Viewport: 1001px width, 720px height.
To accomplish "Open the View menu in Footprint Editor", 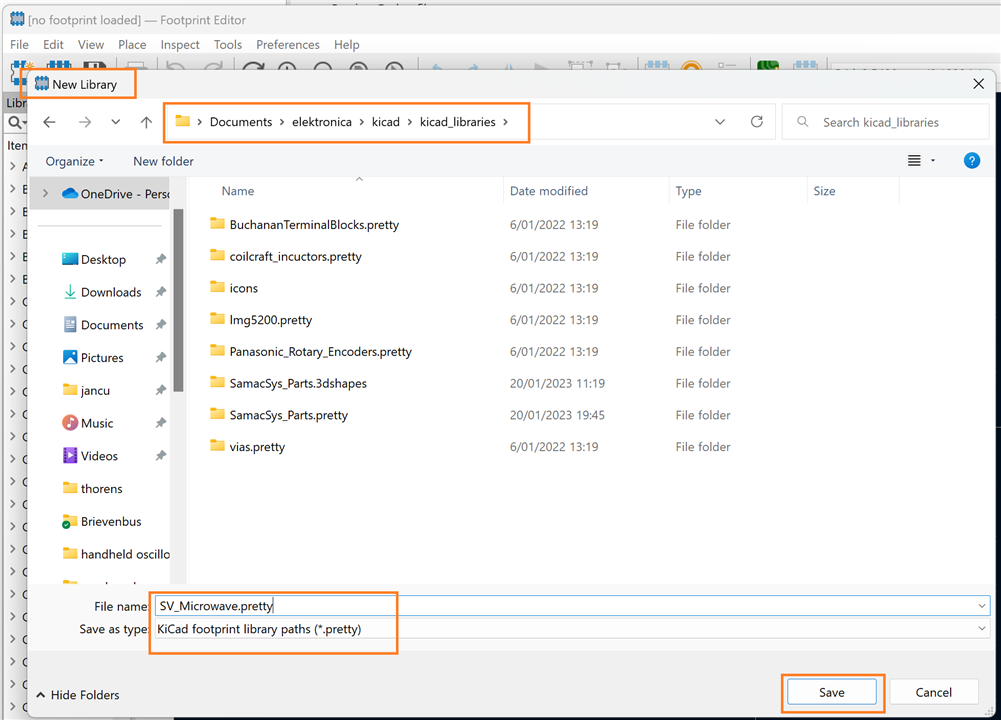I will [x=91, y=45].
